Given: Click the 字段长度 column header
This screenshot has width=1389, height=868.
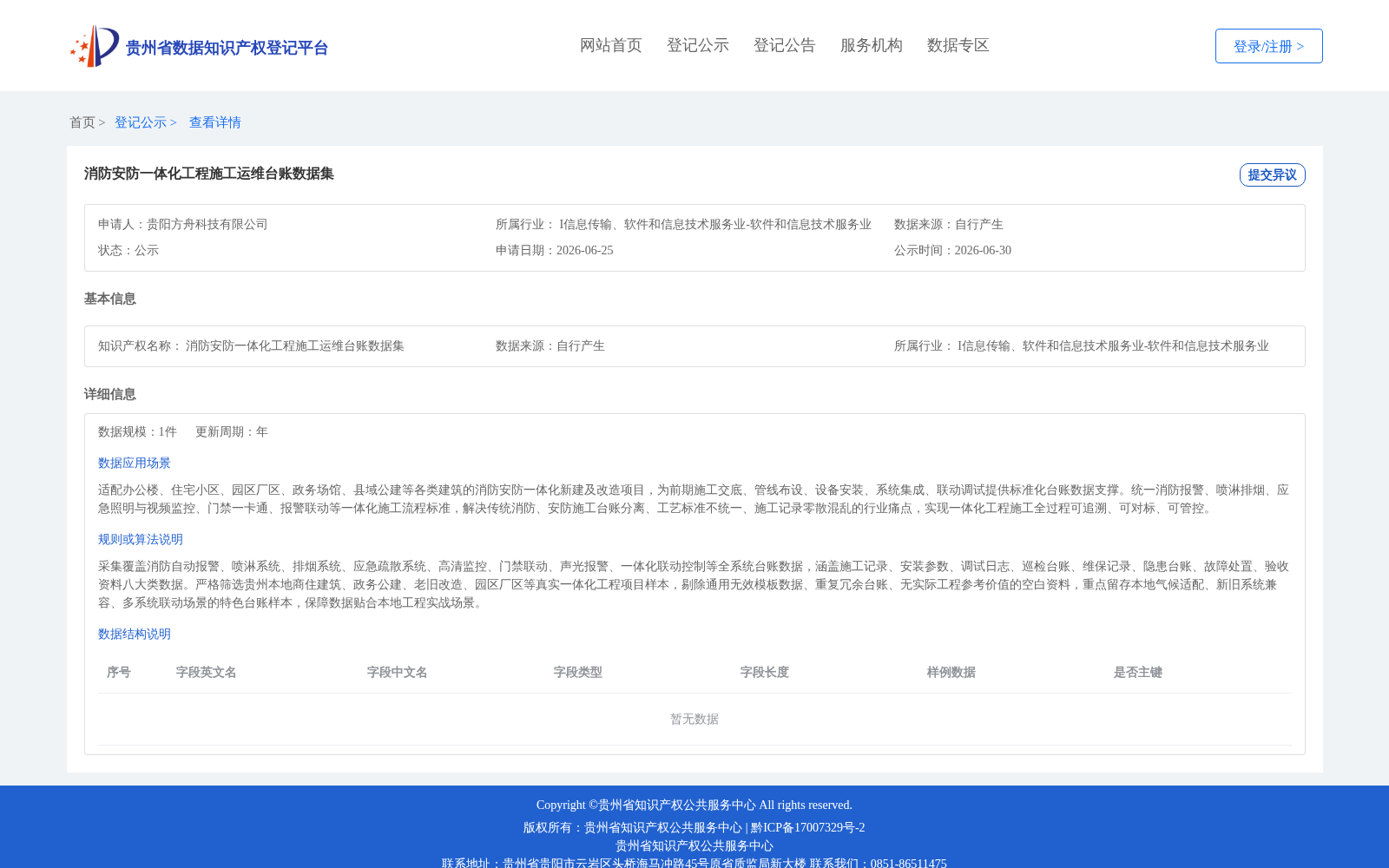Looking at the screenshot, I should coord(765,672).
